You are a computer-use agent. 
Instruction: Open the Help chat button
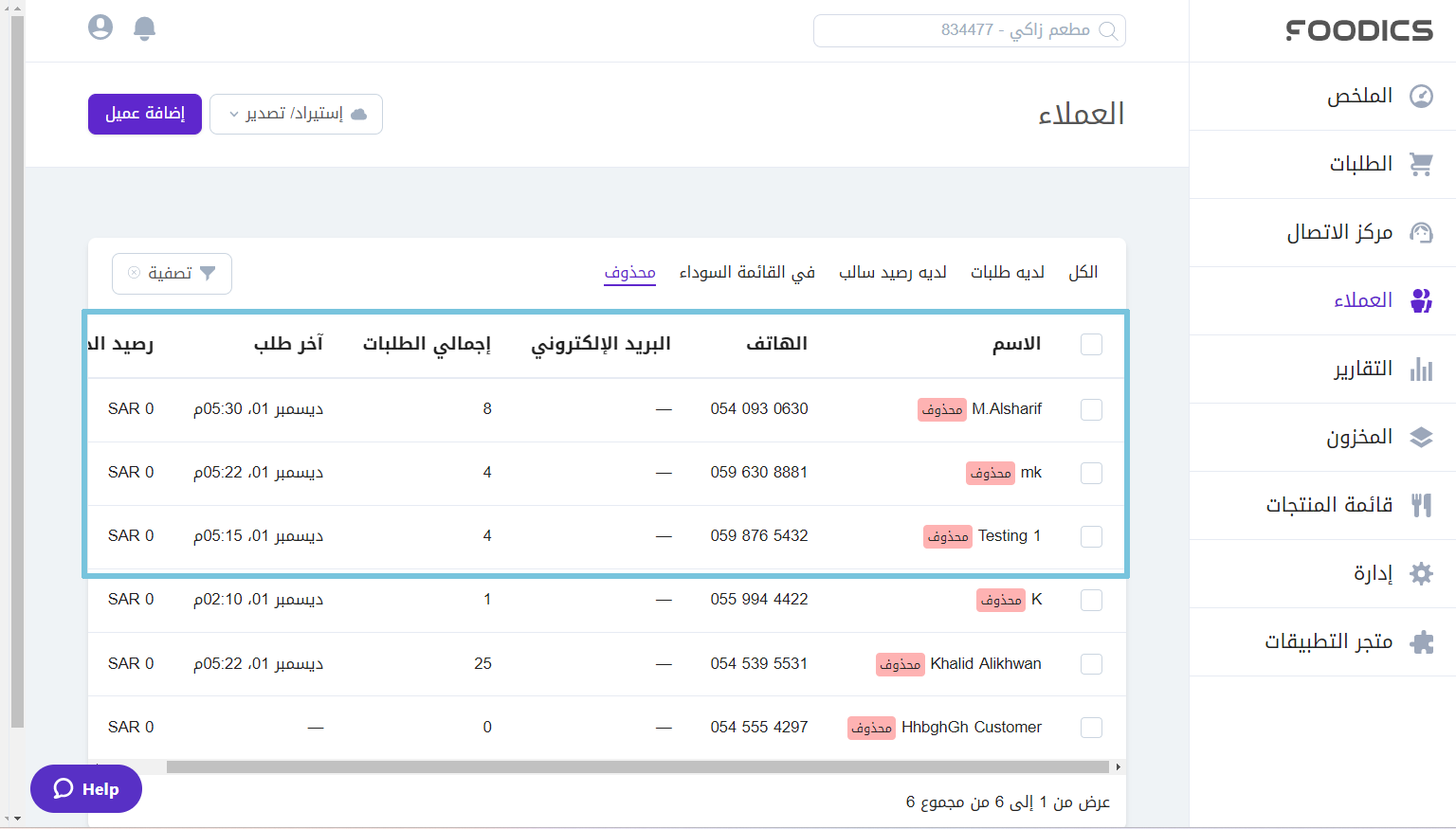(86, 789)
